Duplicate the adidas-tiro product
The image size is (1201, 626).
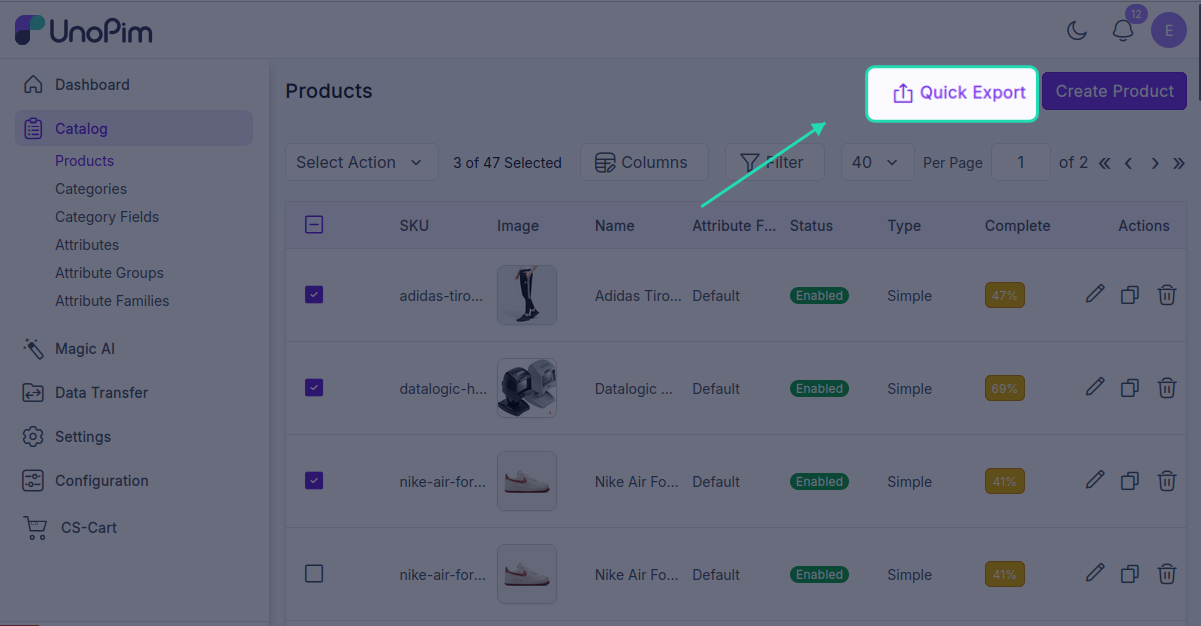(1130, 295)
